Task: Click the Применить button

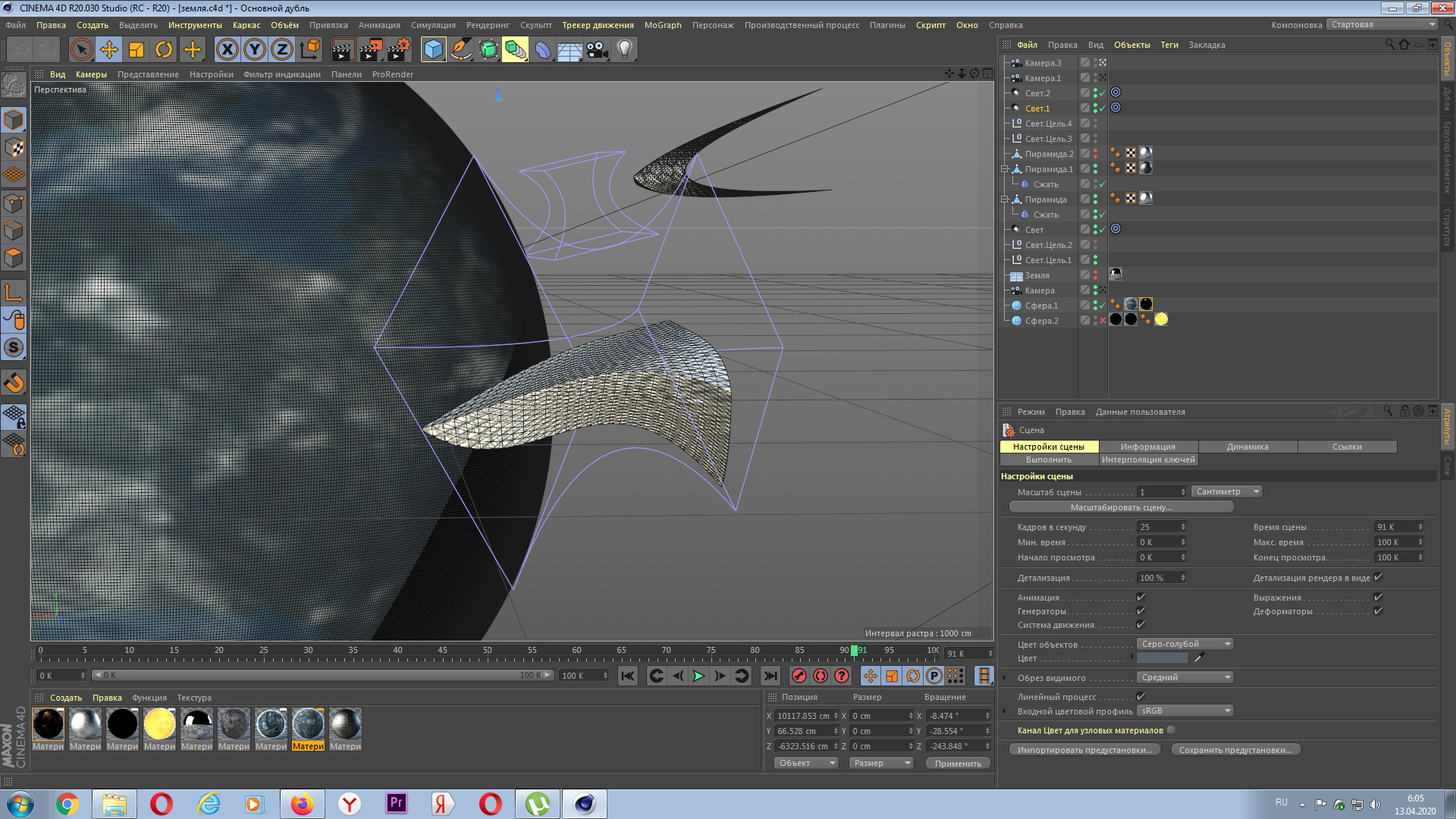Action: click(x=958, y=764)
